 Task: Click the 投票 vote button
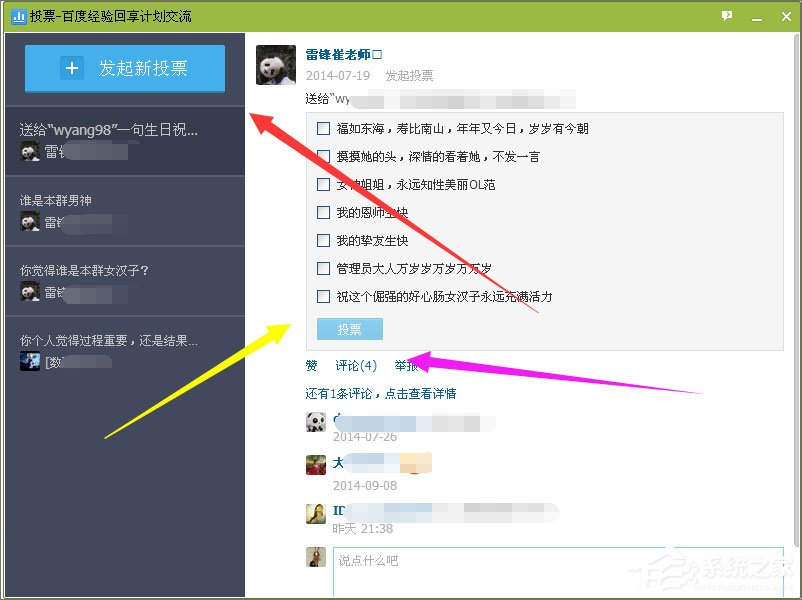pos(348,328)
